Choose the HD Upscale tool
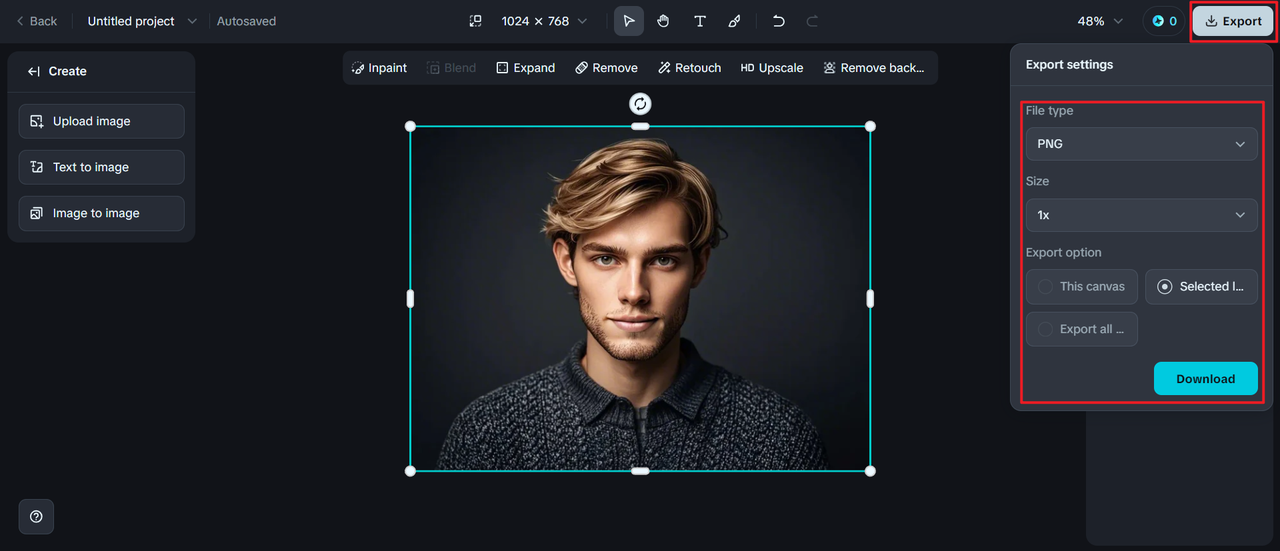The image size is (1280, 551). 772,68
